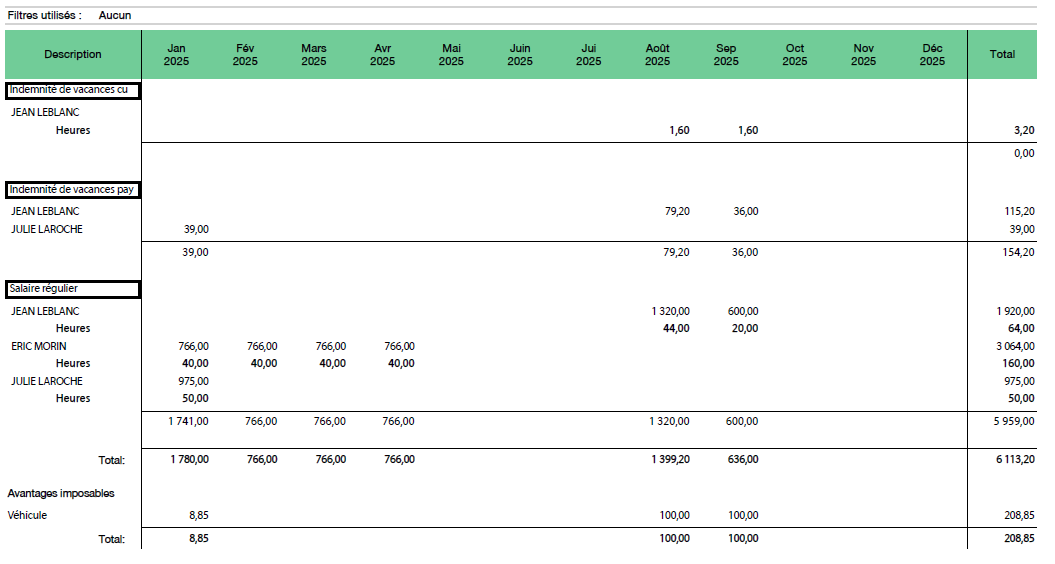Select the 'Oct 2025' column header
This screenshot has width=1055, height=564.
point(795,55)
